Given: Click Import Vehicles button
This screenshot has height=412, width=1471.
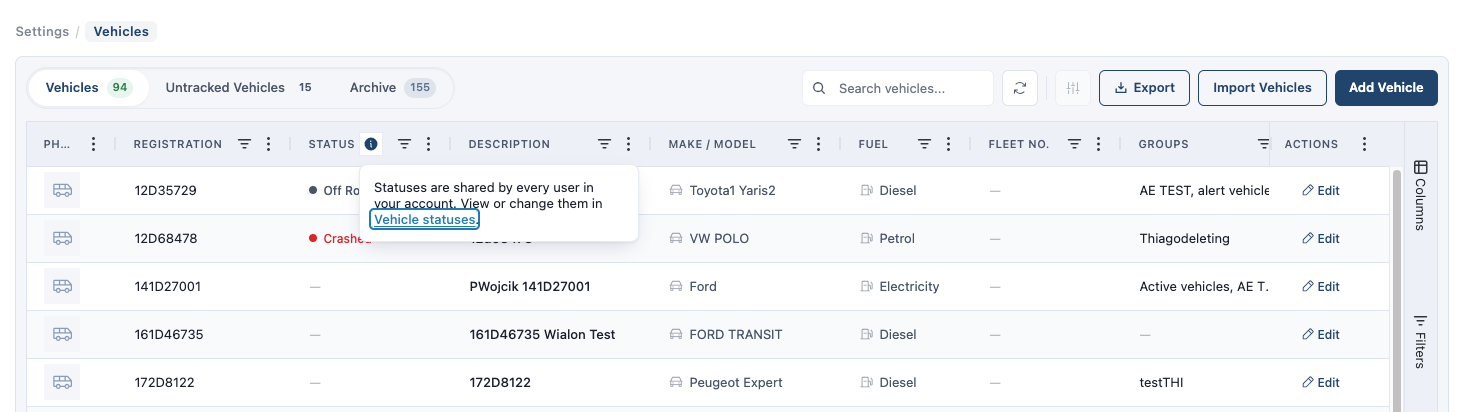Looking at the screenshot, I should pos(1262,88).
